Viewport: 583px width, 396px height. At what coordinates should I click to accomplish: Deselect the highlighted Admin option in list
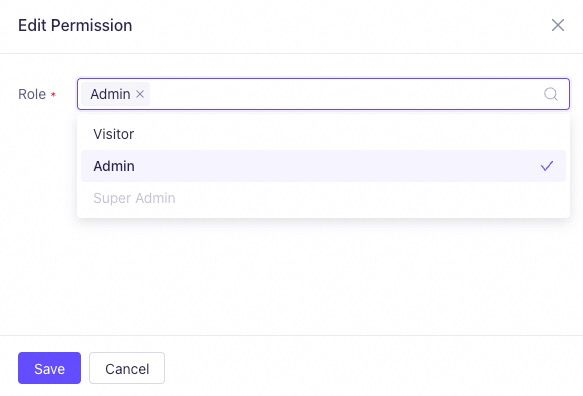[x=323, y=166]
